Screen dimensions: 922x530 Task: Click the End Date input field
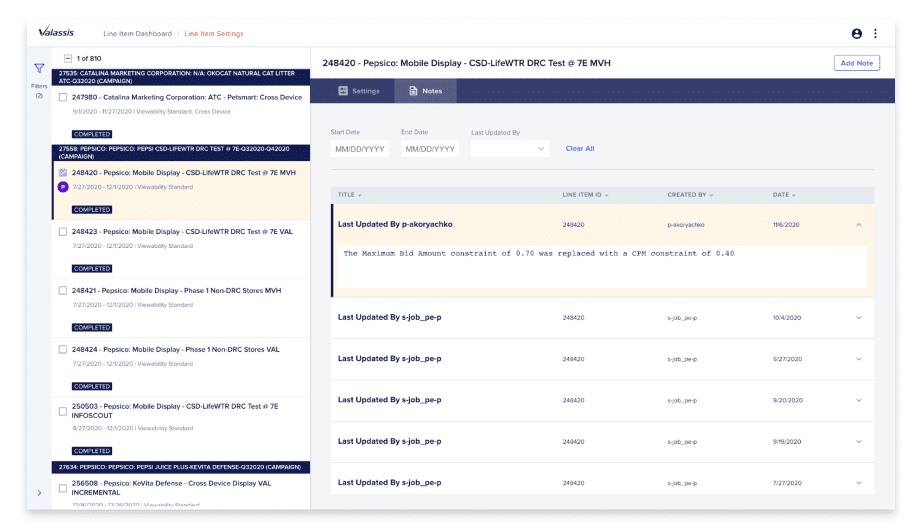pos(430,149)
